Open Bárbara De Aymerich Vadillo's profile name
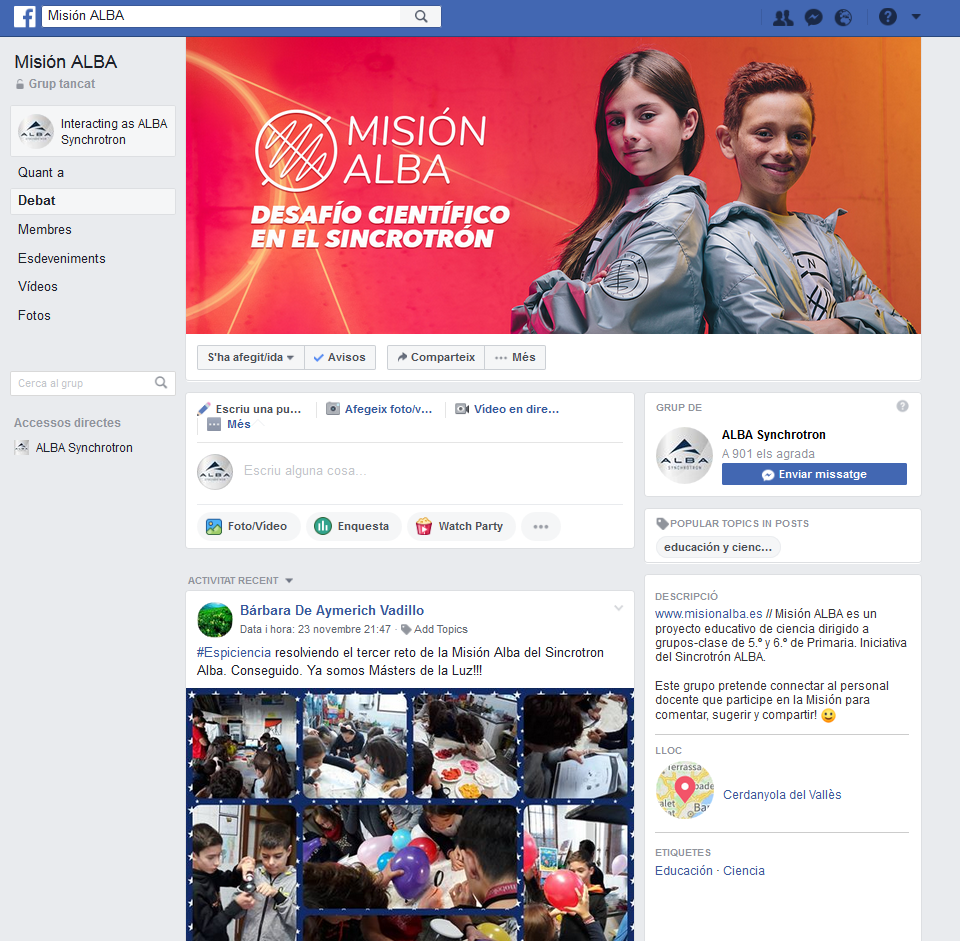Screen dimensions: 960x941 [332, 610]
